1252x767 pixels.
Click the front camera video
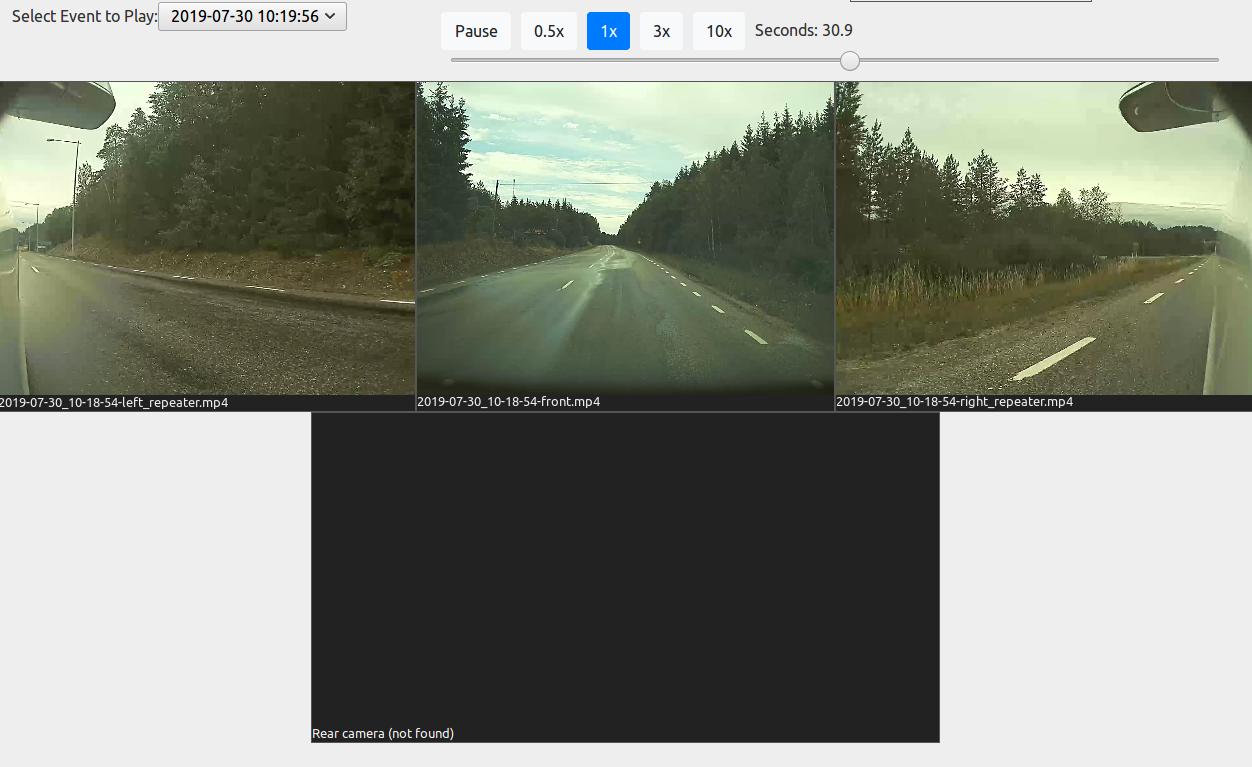[625, 238]
